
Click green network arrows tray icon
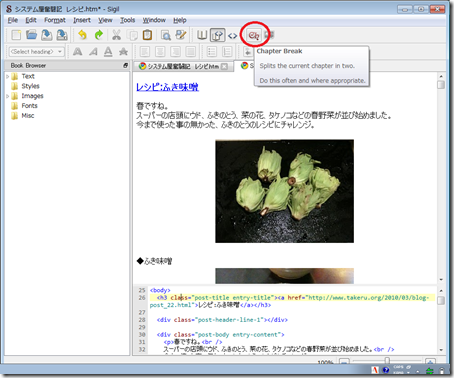[430, 370]
